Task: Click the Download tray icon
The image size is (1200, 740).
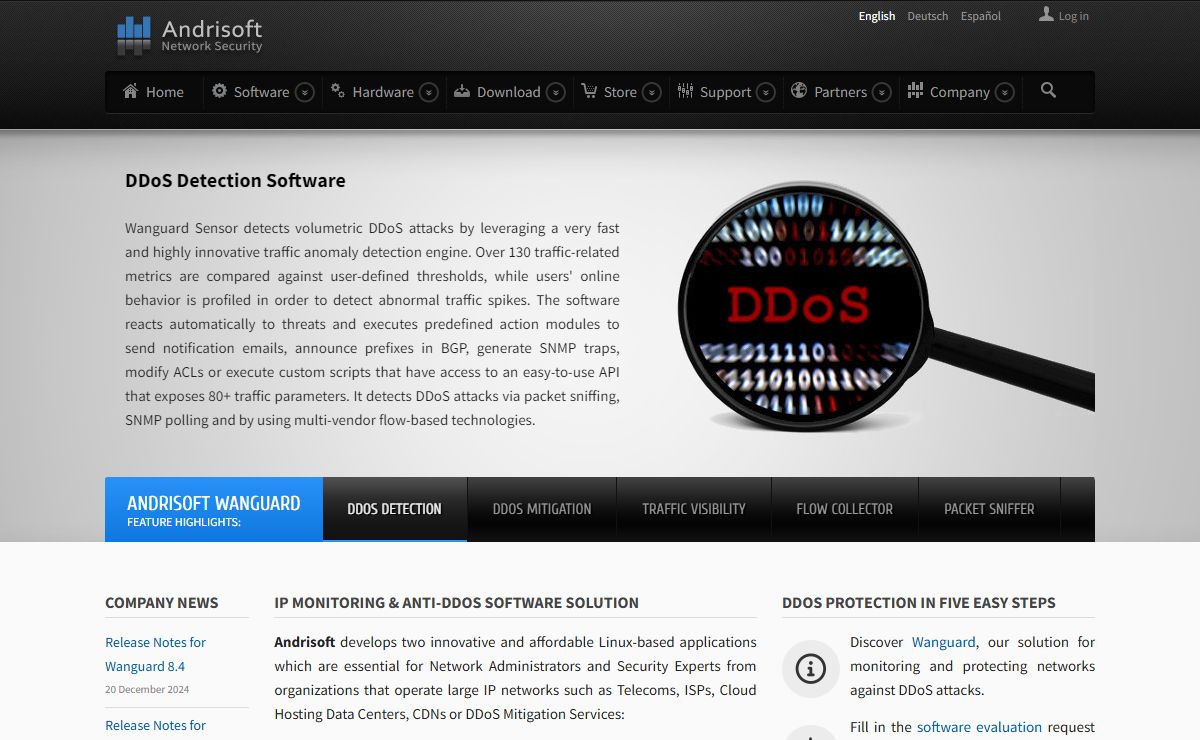Action: [462, 90]
